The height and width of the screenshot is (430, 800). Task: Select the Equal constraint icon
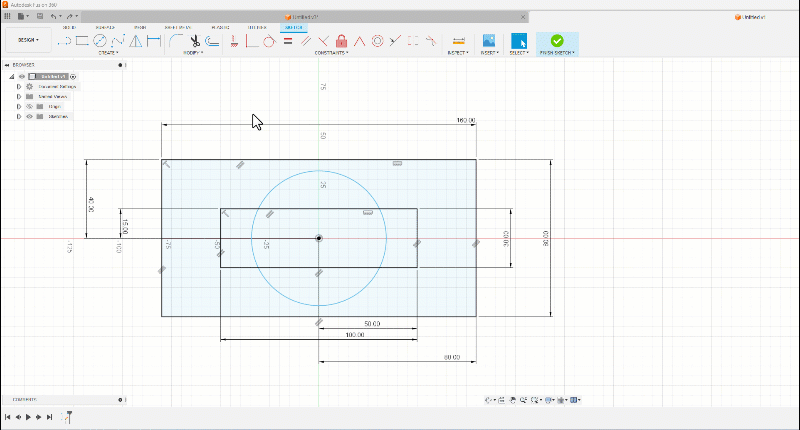point(287,41)
